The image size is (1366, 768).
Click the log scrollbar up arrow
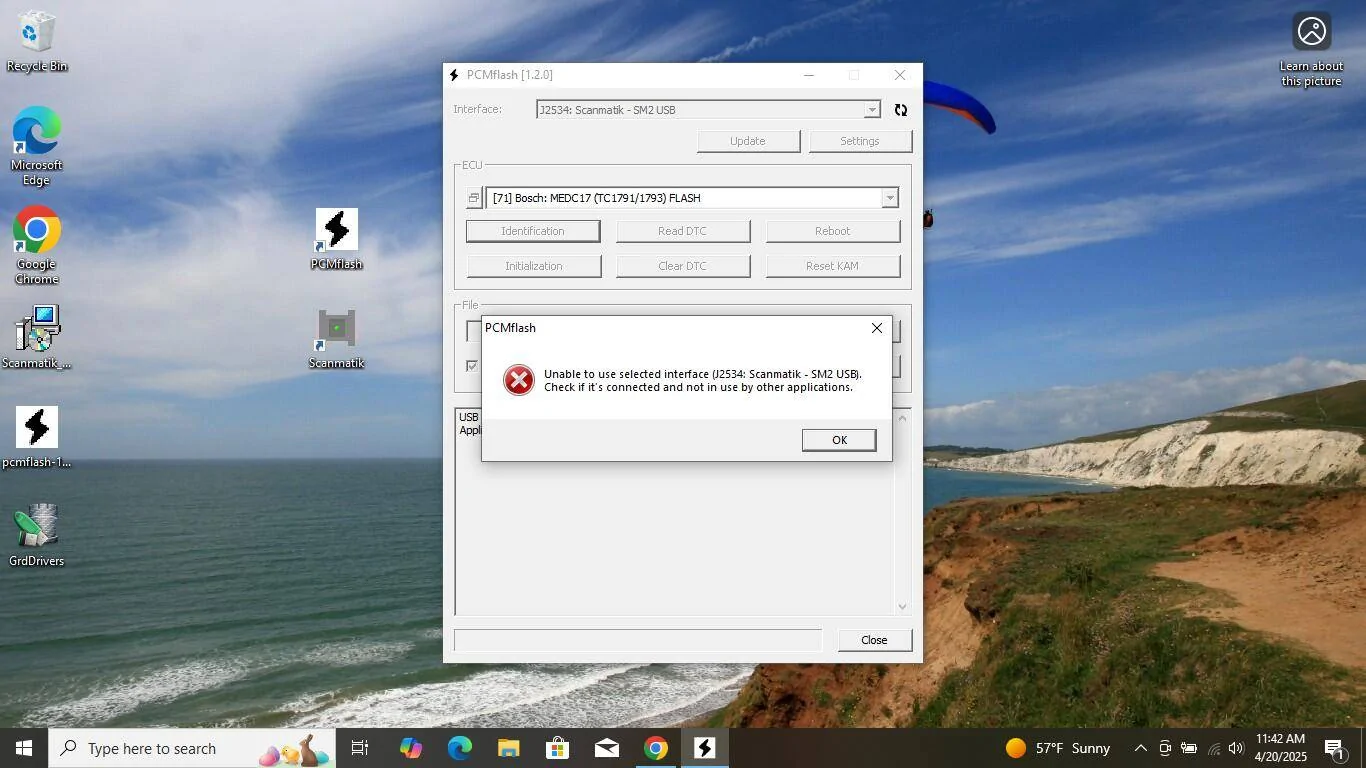[x=902, y=417]
